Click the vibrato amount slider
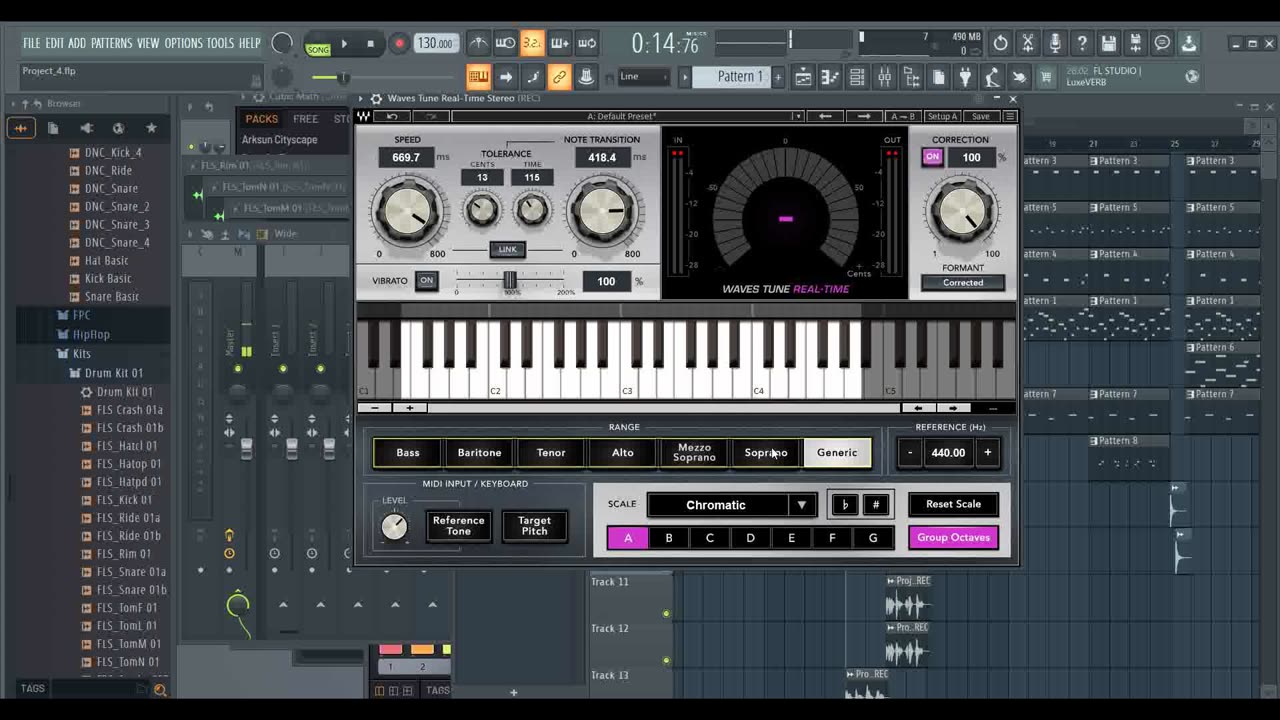Screen dimensions: 1280x720 [510, 281]
